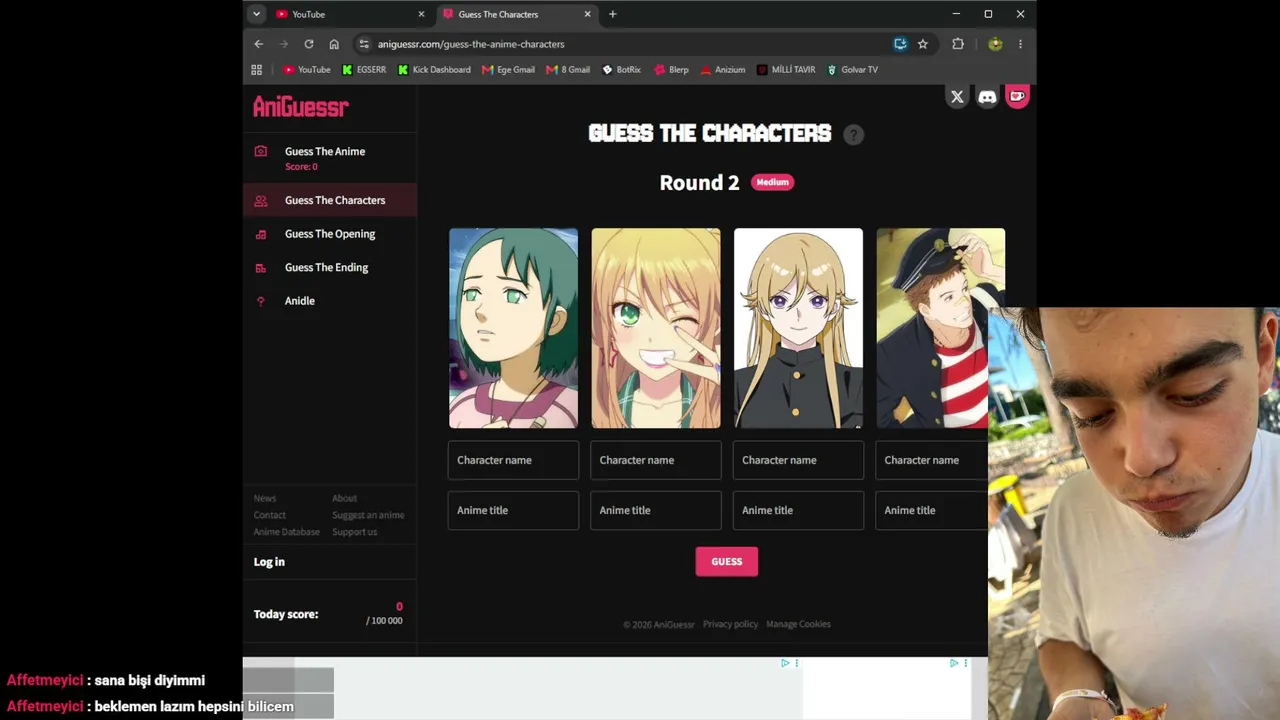Close the YouTube browser tab
The image size is (1280, 720).
421,14
